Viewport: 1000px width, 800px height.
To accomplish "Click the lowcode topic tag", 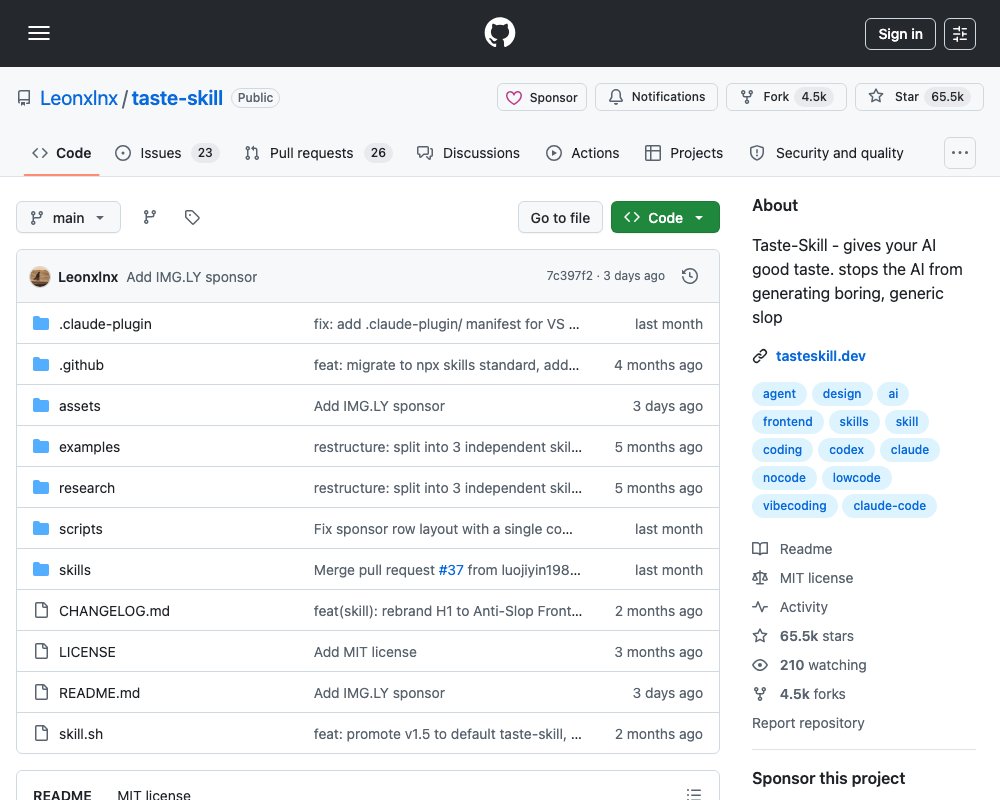I will (857, 478).
